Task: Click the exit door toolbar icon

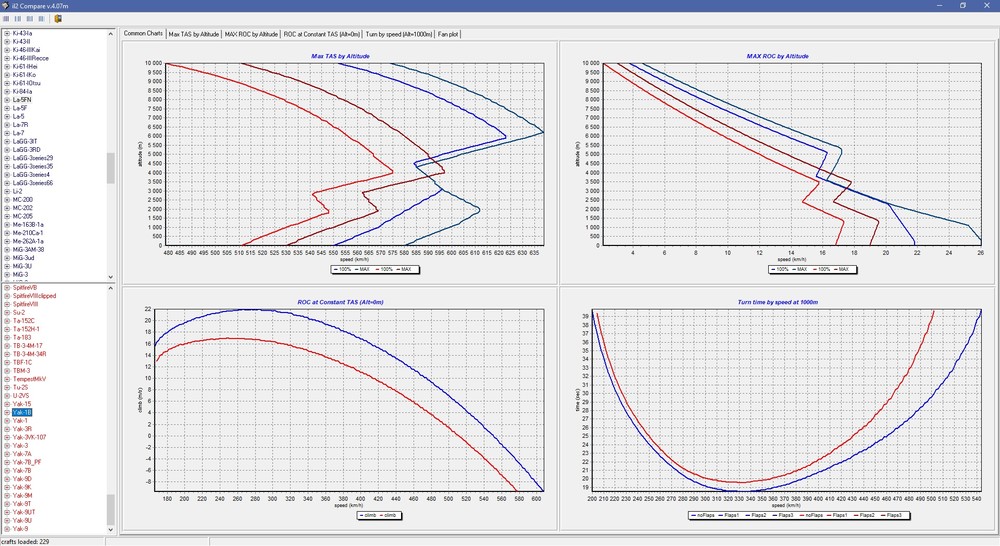Action: pos(58,19)
